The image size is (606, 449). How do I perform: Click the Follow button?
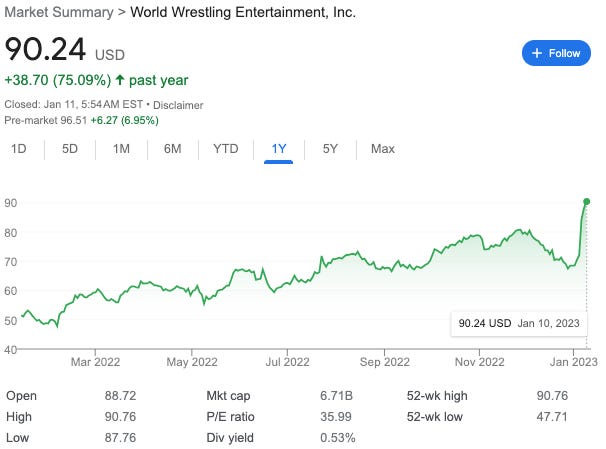coord(556,53)
